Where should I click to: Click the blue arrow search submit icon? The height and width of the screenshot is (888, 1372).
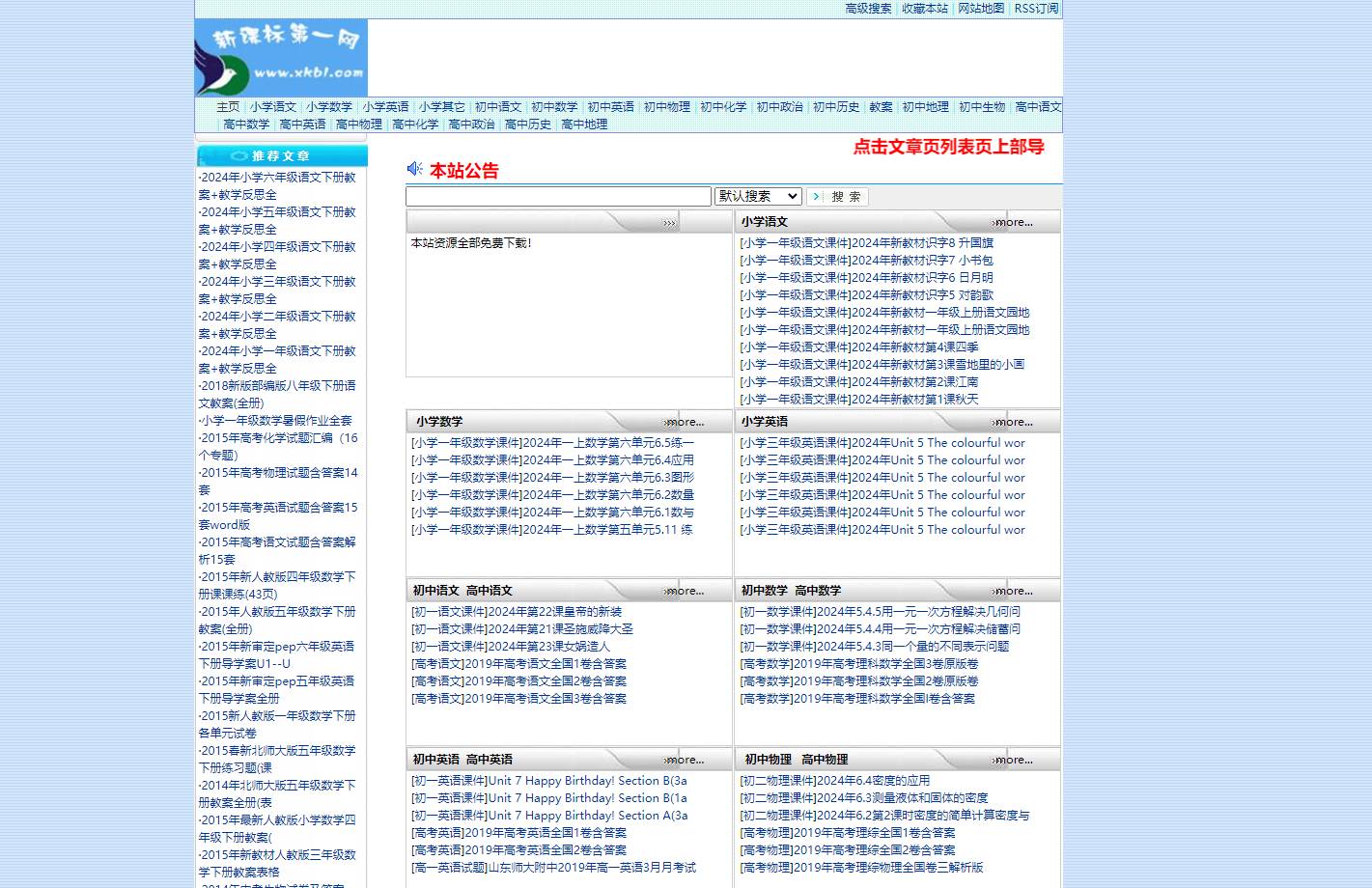(816, 196)
